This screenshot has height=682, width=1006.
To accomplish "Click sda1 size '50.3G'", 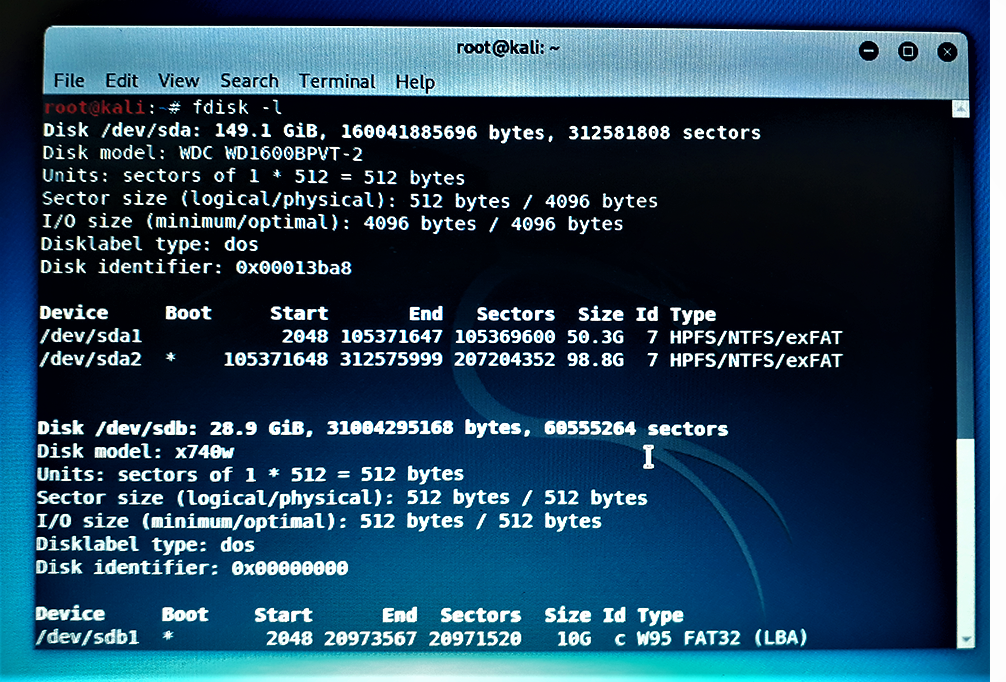I will coord(595,337).
